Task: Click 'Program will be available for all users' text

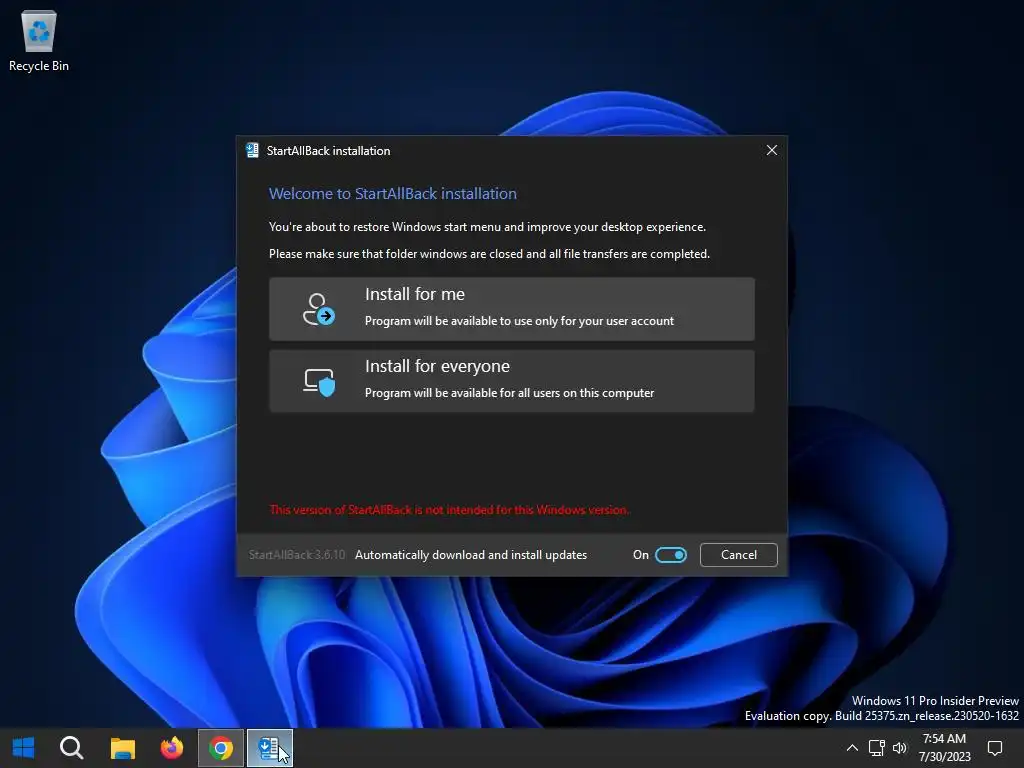Action: (509, 392)
